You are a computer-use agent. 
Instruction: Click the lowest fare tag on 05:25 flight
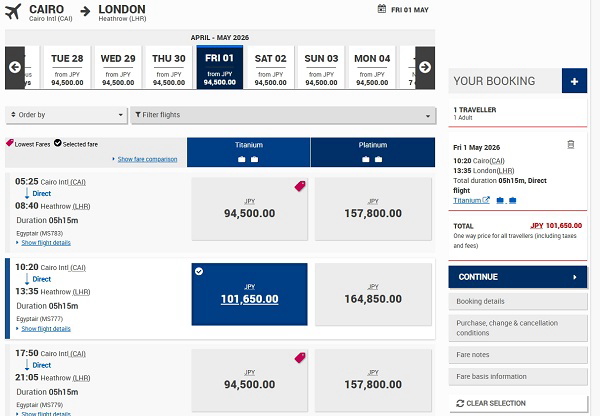pyautogui.click(x=298, y=186)
